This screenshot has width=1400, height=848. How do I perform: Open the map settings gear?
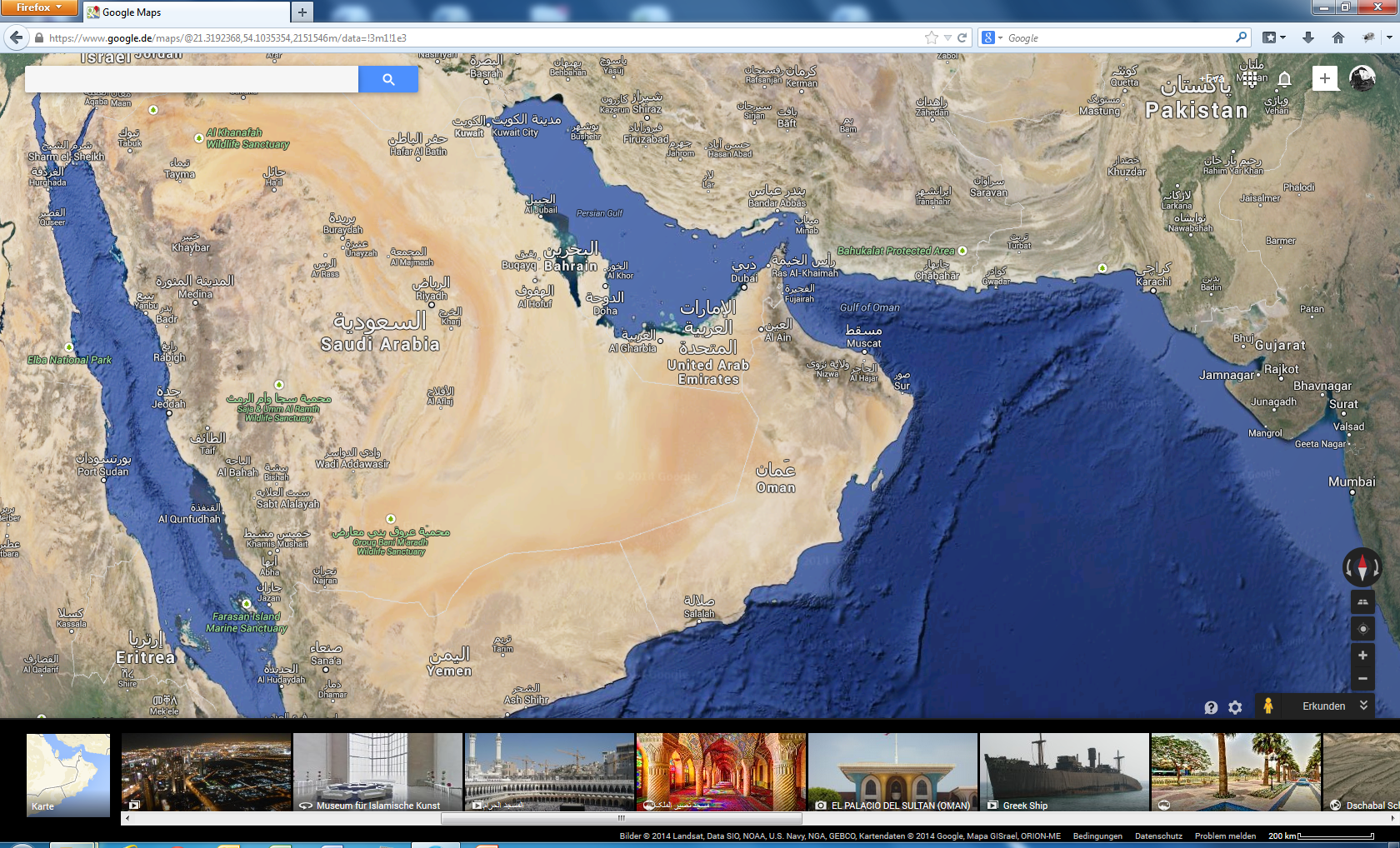click(1235, 707)
